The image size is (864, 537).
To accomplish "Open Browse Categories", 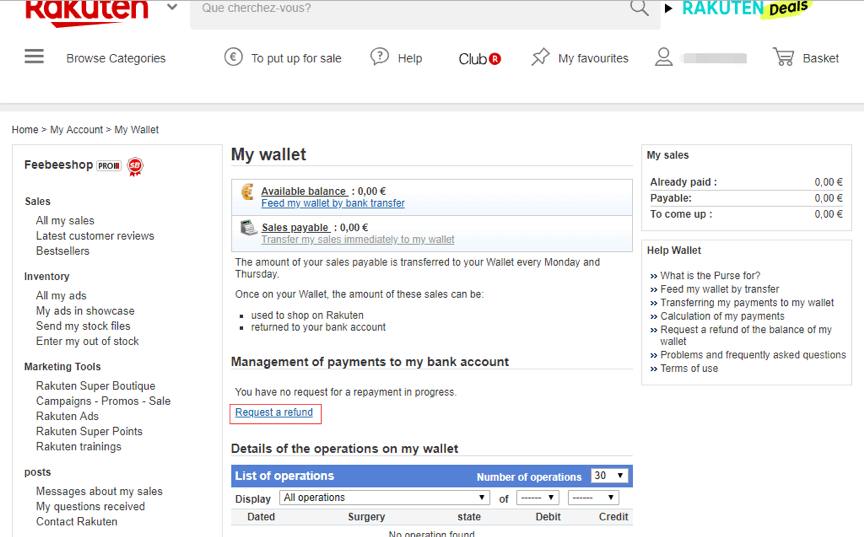I will point(116,58).
